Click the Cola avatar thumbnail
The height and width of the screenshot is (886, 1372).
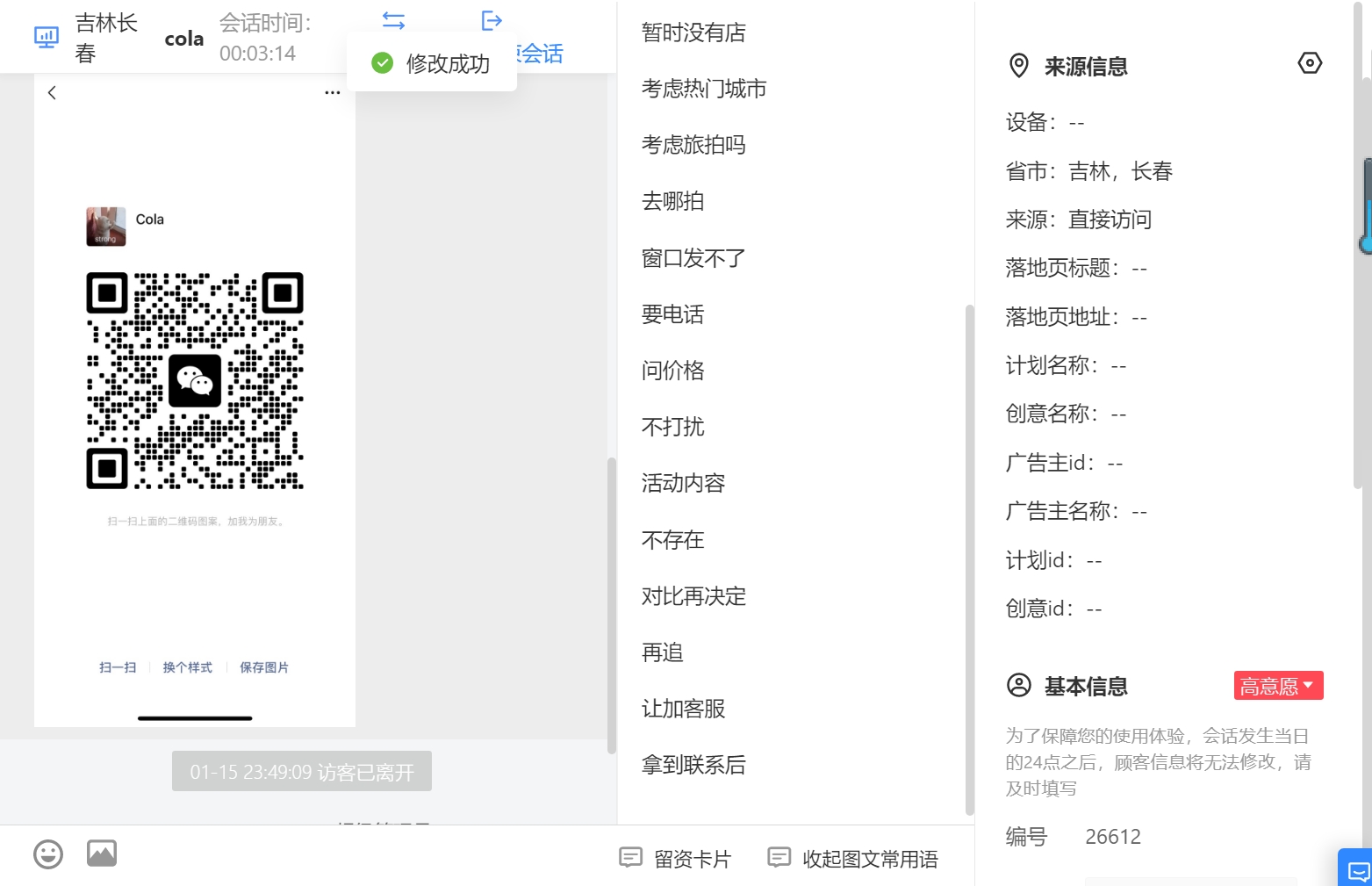click(x=106, y=227)
